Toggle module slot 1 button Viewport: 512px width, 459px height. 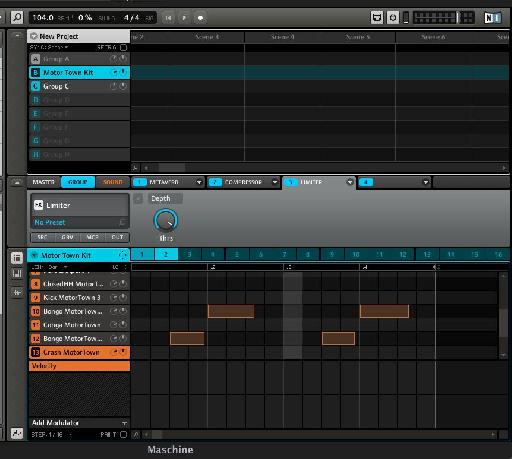click(140, 182)
